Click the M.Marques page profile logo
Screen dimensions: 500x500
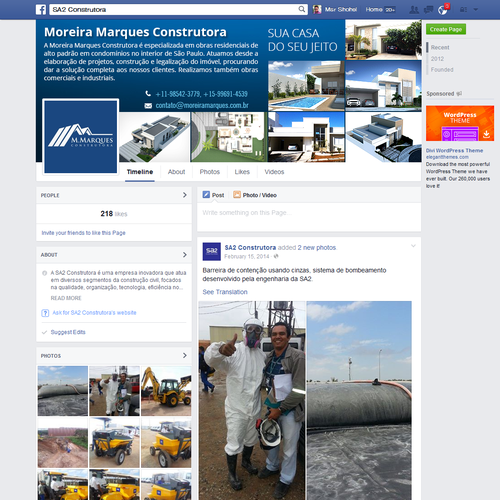[81, 137]
